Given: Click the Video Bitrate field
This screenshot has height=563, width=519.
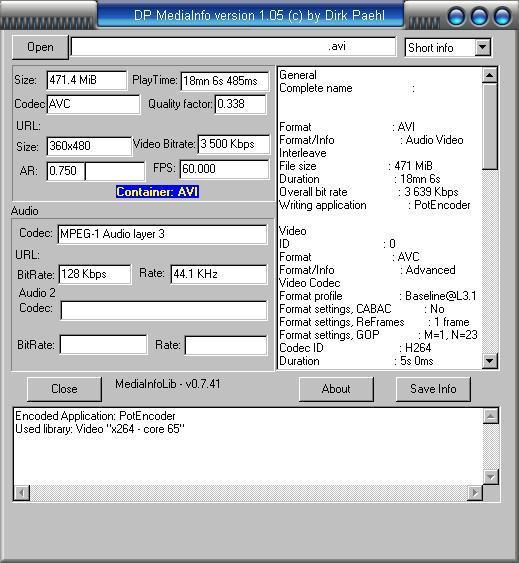Looking at the screenshot, I should pos(233,144).
